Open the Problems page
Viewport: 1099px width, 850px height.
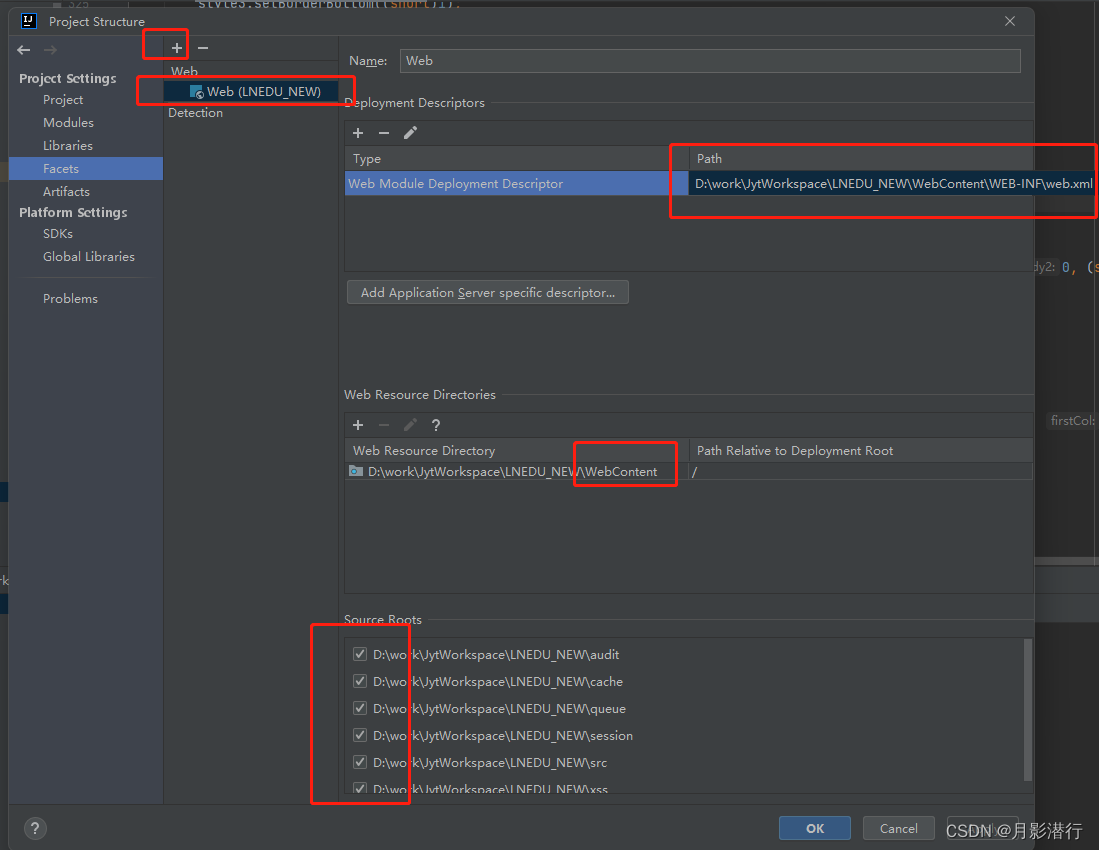[70, 299]
